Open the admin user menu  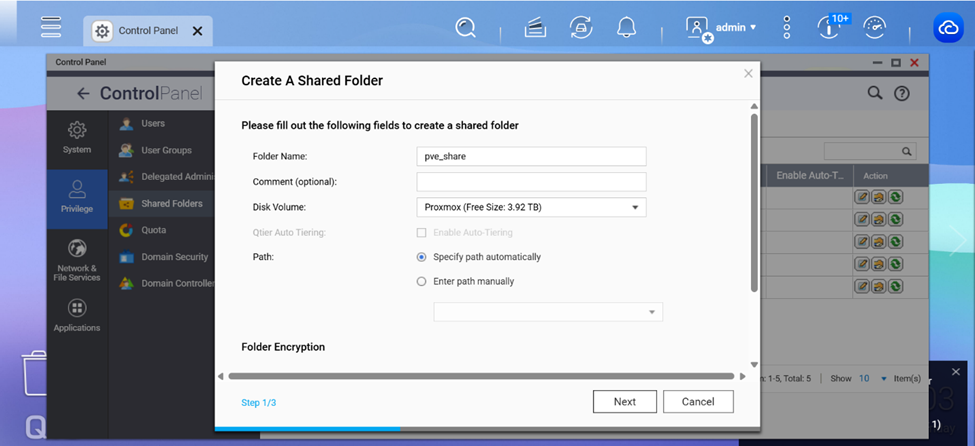[722, 28]
